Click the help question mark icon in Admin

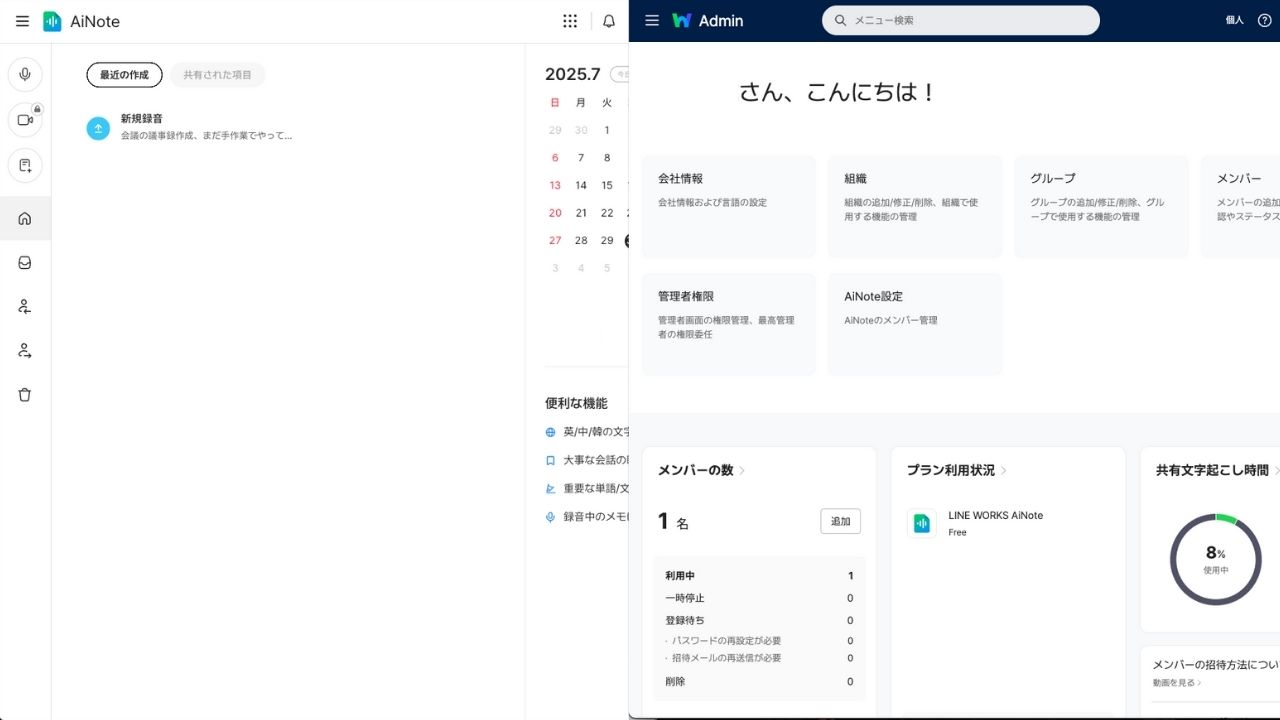pos(1264,20)
